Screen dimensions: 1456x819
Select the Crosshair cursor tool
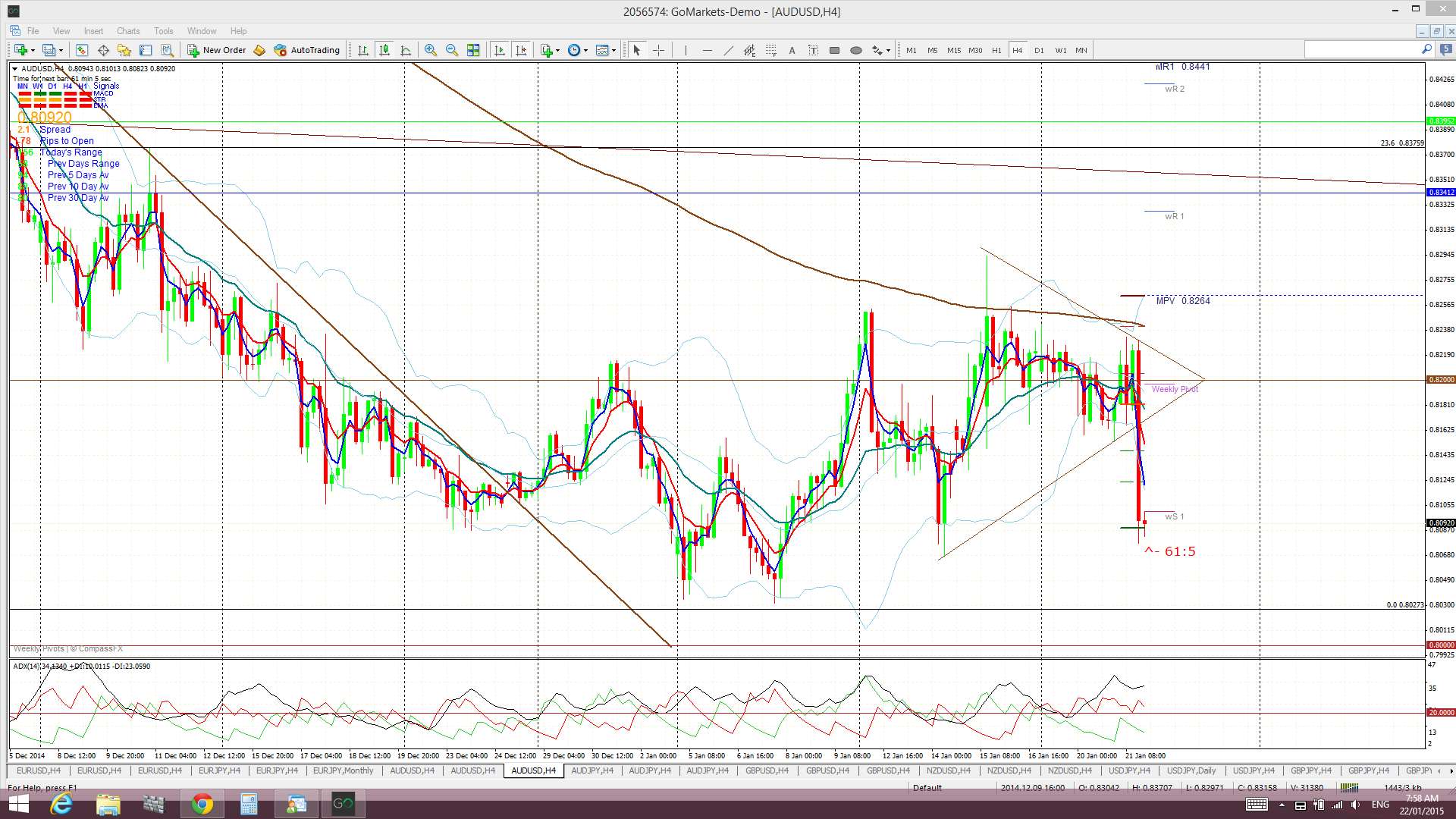click(658, 50)
